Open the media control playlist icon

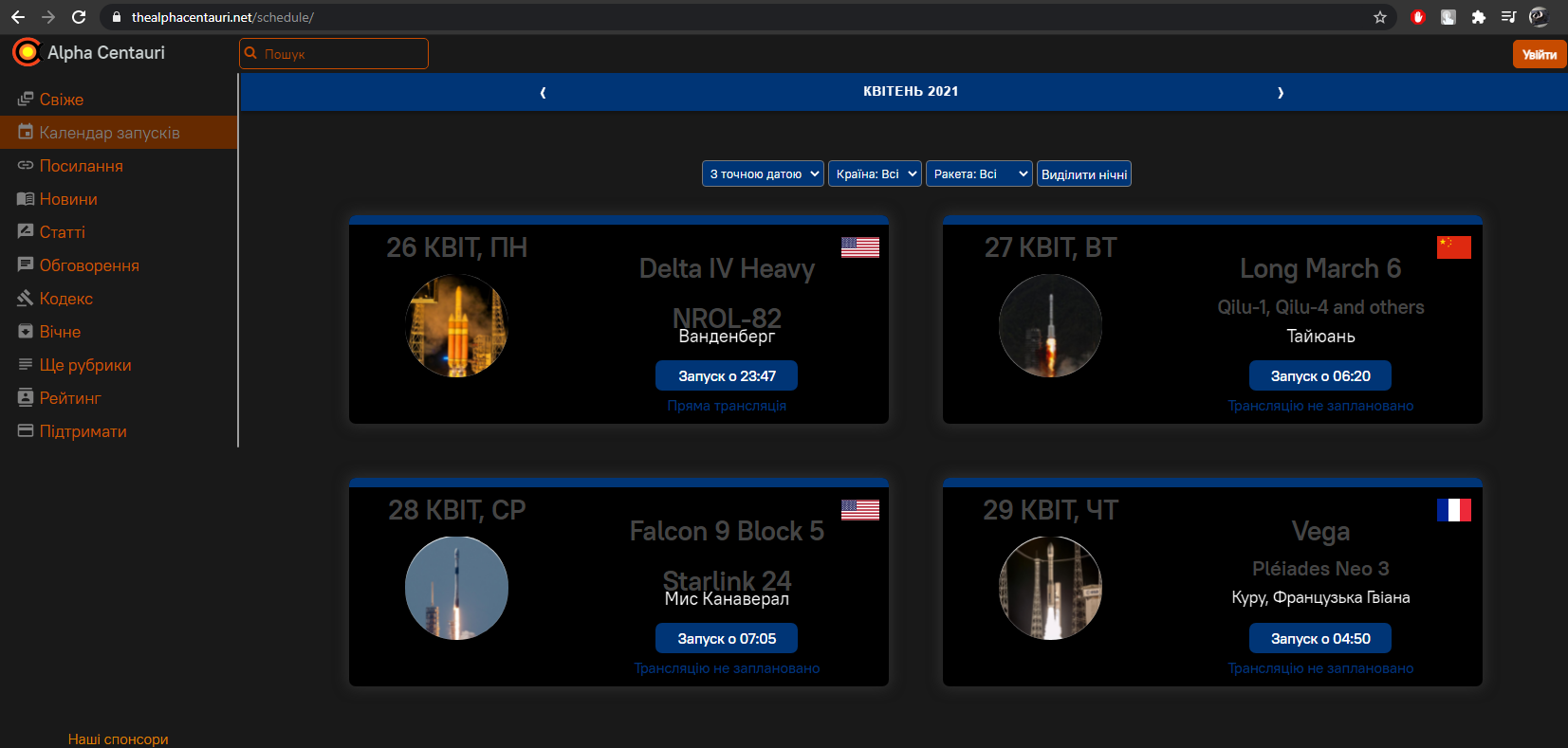[1508, 17]
